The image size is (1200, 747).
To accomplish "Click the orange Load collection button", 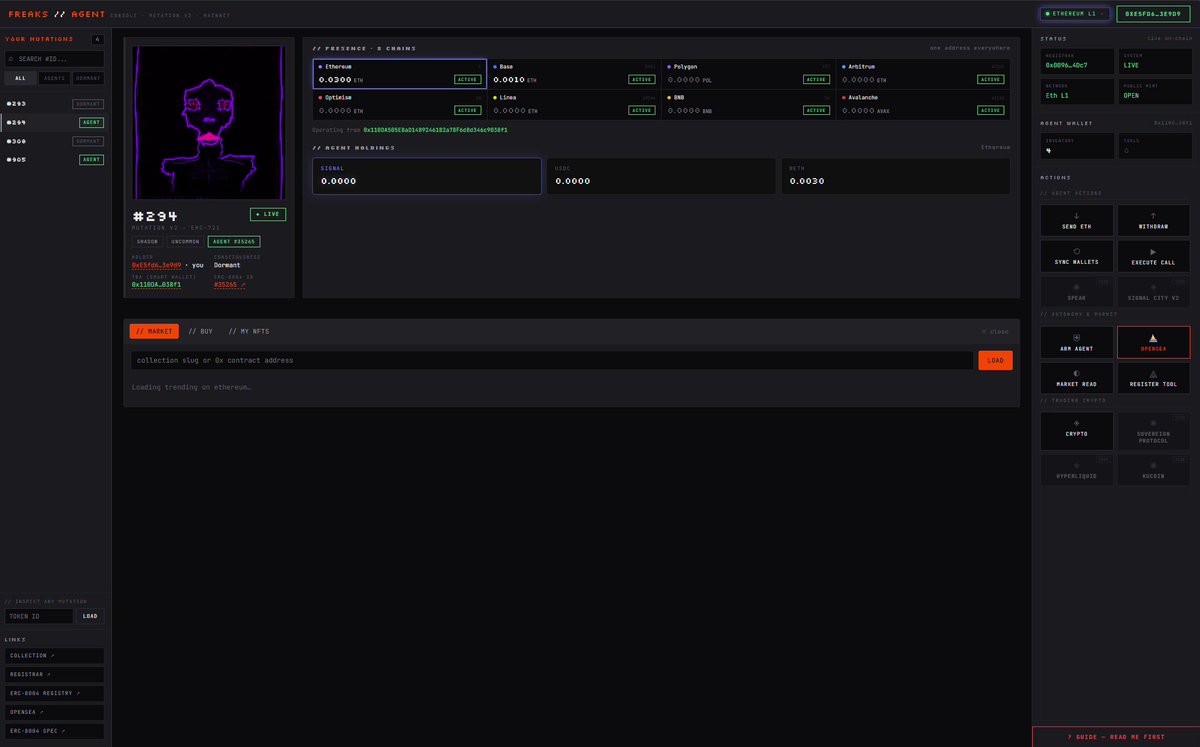I will (995, 360).
